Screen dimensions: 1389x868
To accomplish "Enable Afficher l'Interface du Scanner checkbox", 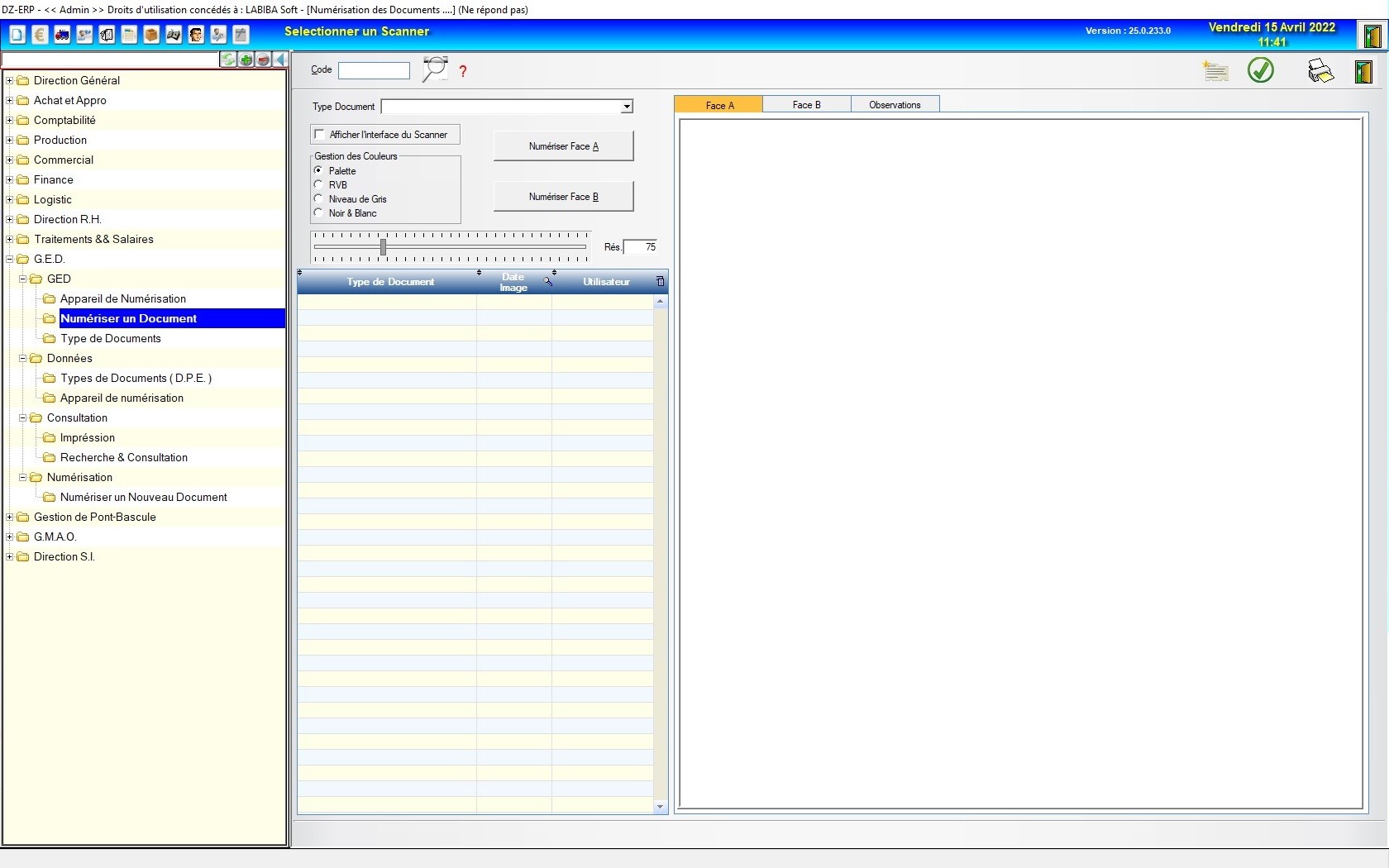I will click(x=319, y=134).
